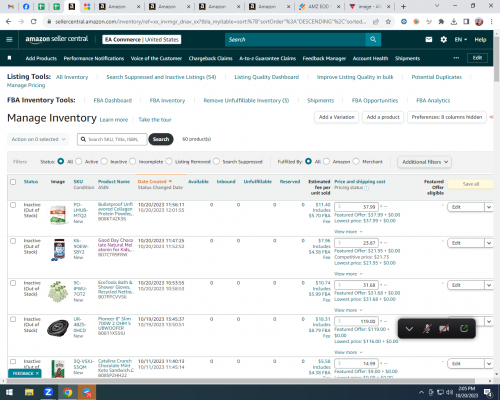Open Preferences: 8 columns hidden
500x400 pixels.
[x=447, y=117]
